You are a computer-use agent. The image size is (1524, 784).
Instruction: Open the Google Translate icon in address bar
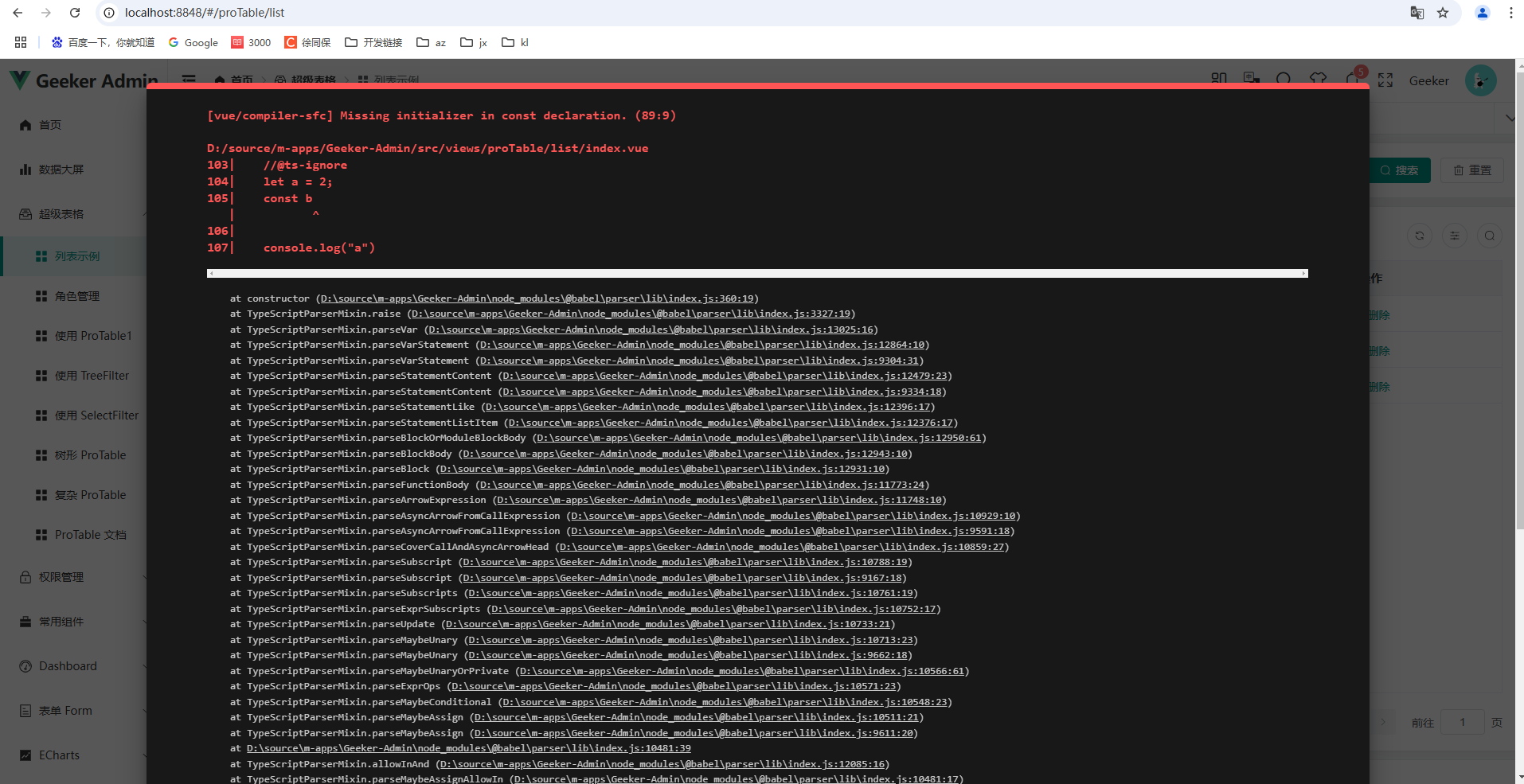[1417, 13]
